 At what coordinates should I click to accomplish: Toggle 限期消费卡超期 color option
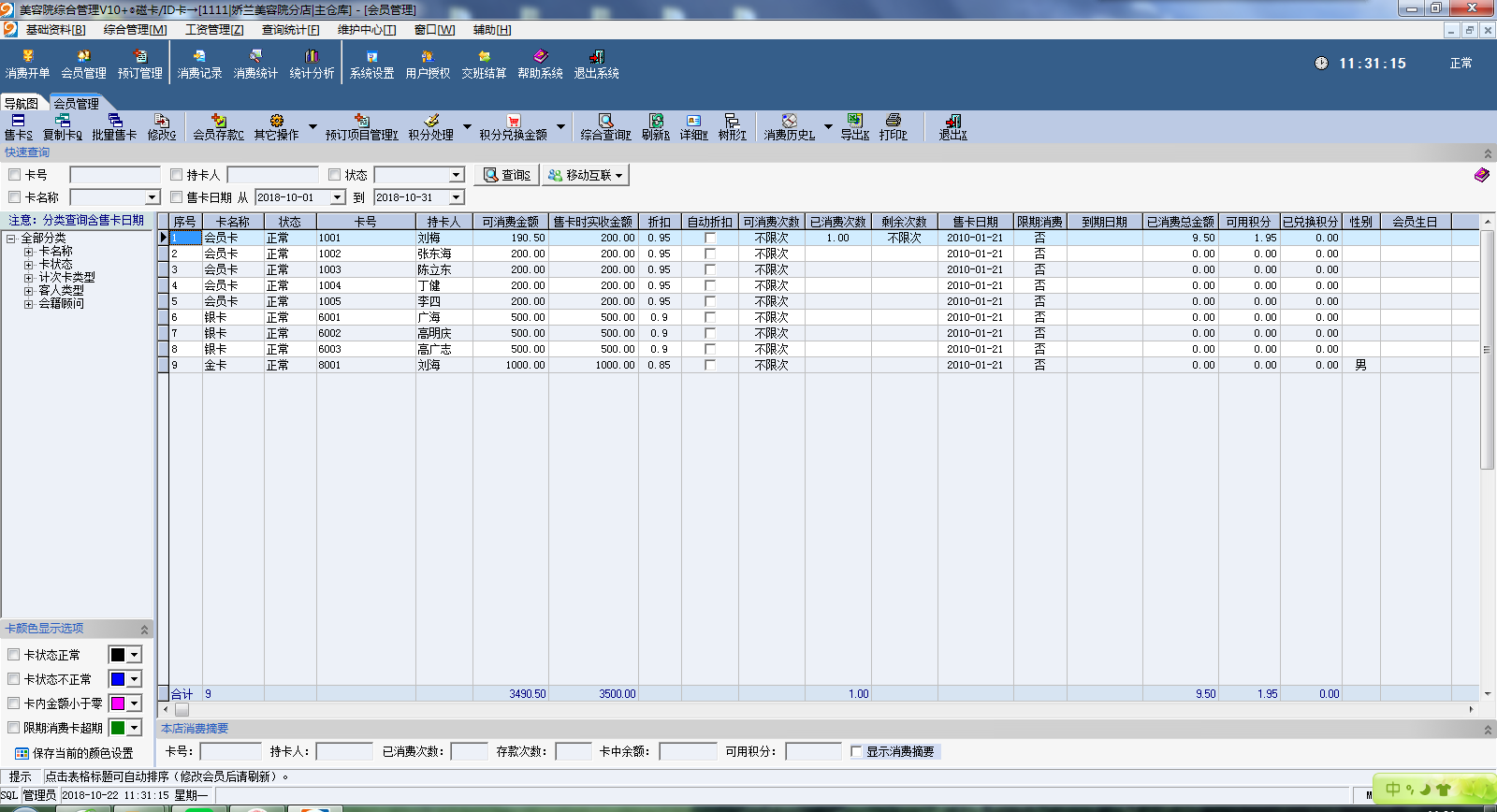[x=14, y=727]
